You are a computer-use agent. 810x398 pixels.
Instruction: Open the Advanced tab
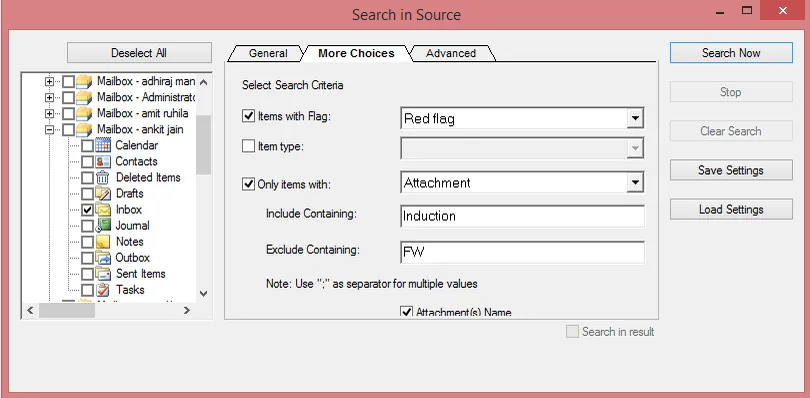click(450, 53)
